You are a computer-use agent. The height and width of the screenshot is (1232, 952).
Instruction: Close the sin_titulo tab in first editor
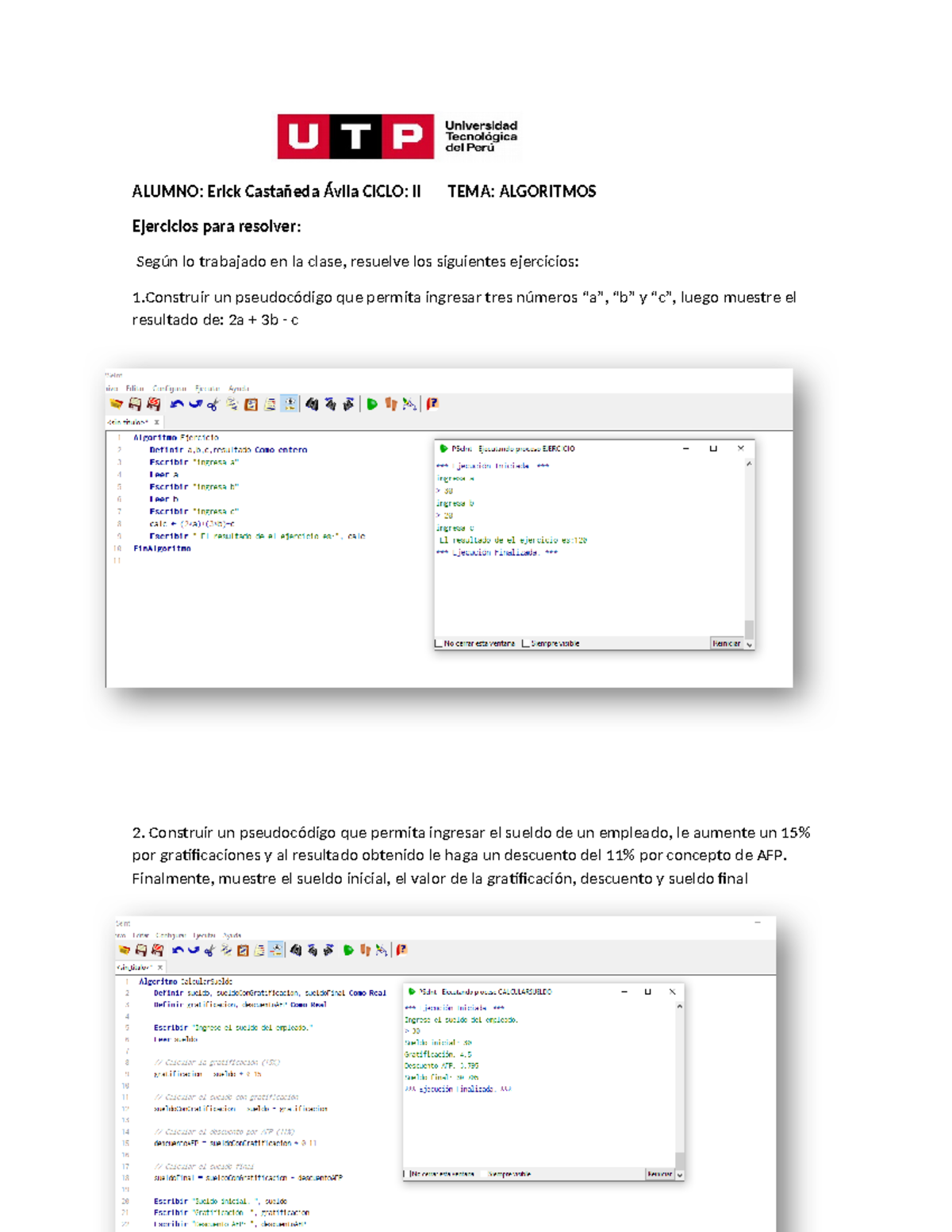(157, 422)
